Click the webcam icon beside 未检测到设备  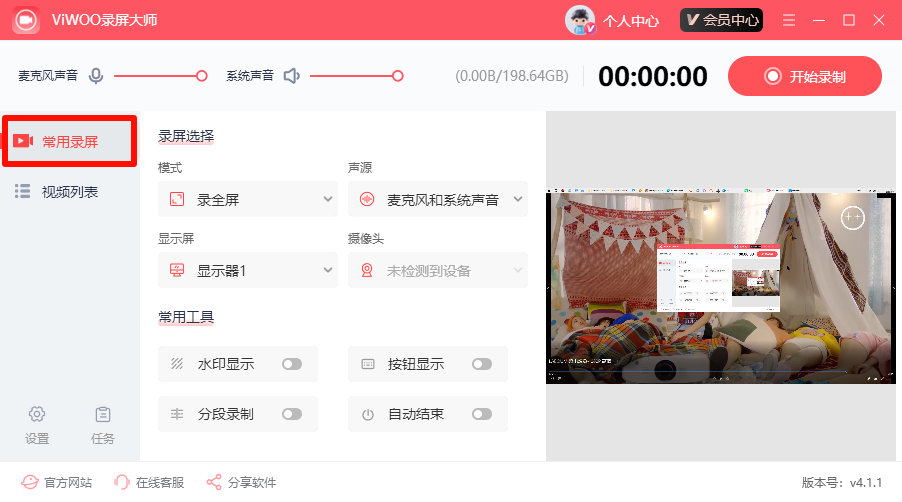click(366, 270)
